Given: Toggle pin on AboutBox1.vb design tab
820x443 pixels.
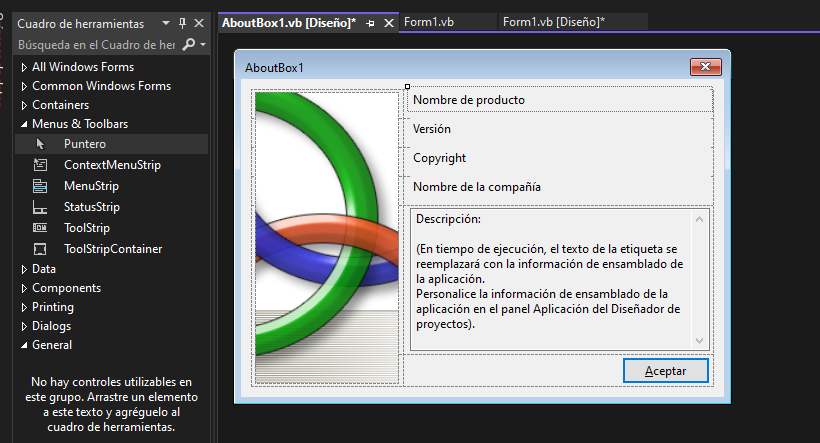Looking at the screenshot, I should (370, 22).
